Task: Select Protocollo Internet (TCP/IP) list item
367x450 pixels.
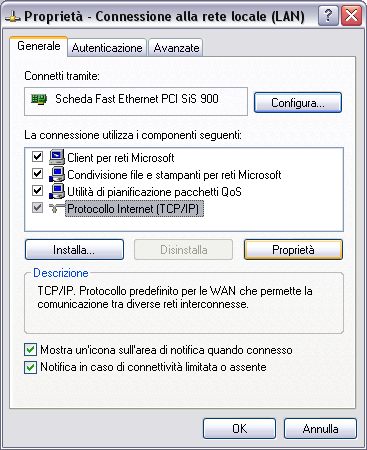Action: coord(133,209)
